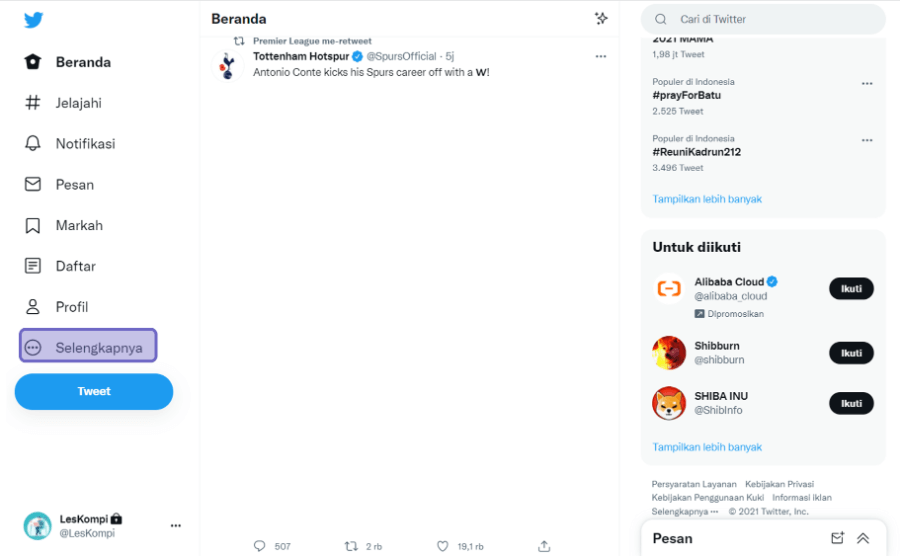The height and width of the screenshot is (556, 900).
Task: Click the reply icon with 507 replies
Action: pyautogui.click(x=259, y=546)
